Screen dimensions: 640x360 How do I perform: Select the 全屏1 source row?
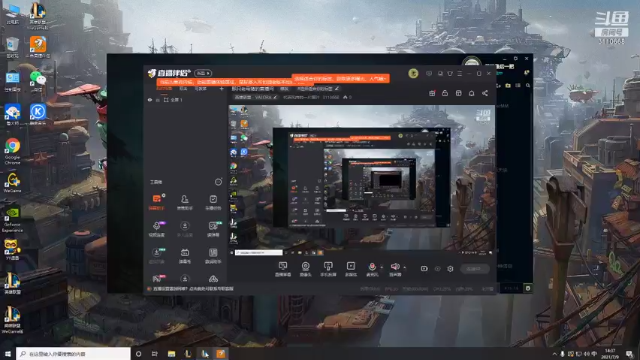185,100
